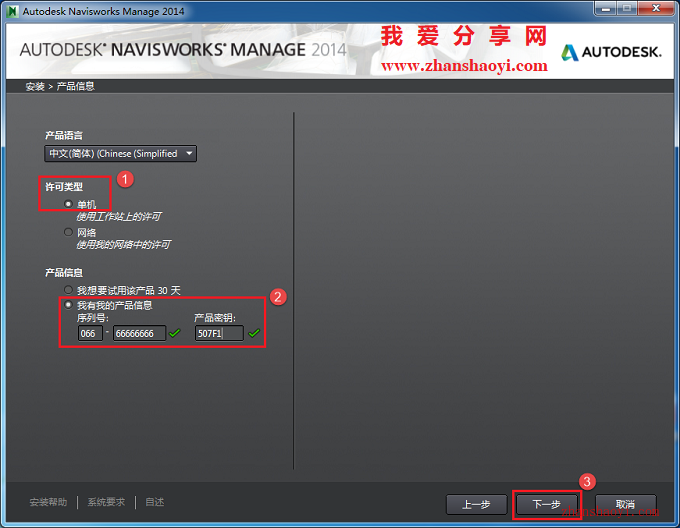Click the green checkmark next to the serial number
The width and height of the screenshot is (680, 528).
[174, 333]
